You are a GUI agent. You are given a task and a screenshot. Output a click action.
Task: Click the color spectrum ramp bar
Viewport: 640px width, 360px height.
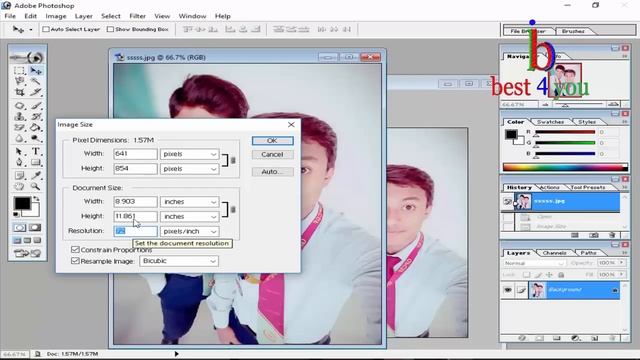(x=565, y=167)
